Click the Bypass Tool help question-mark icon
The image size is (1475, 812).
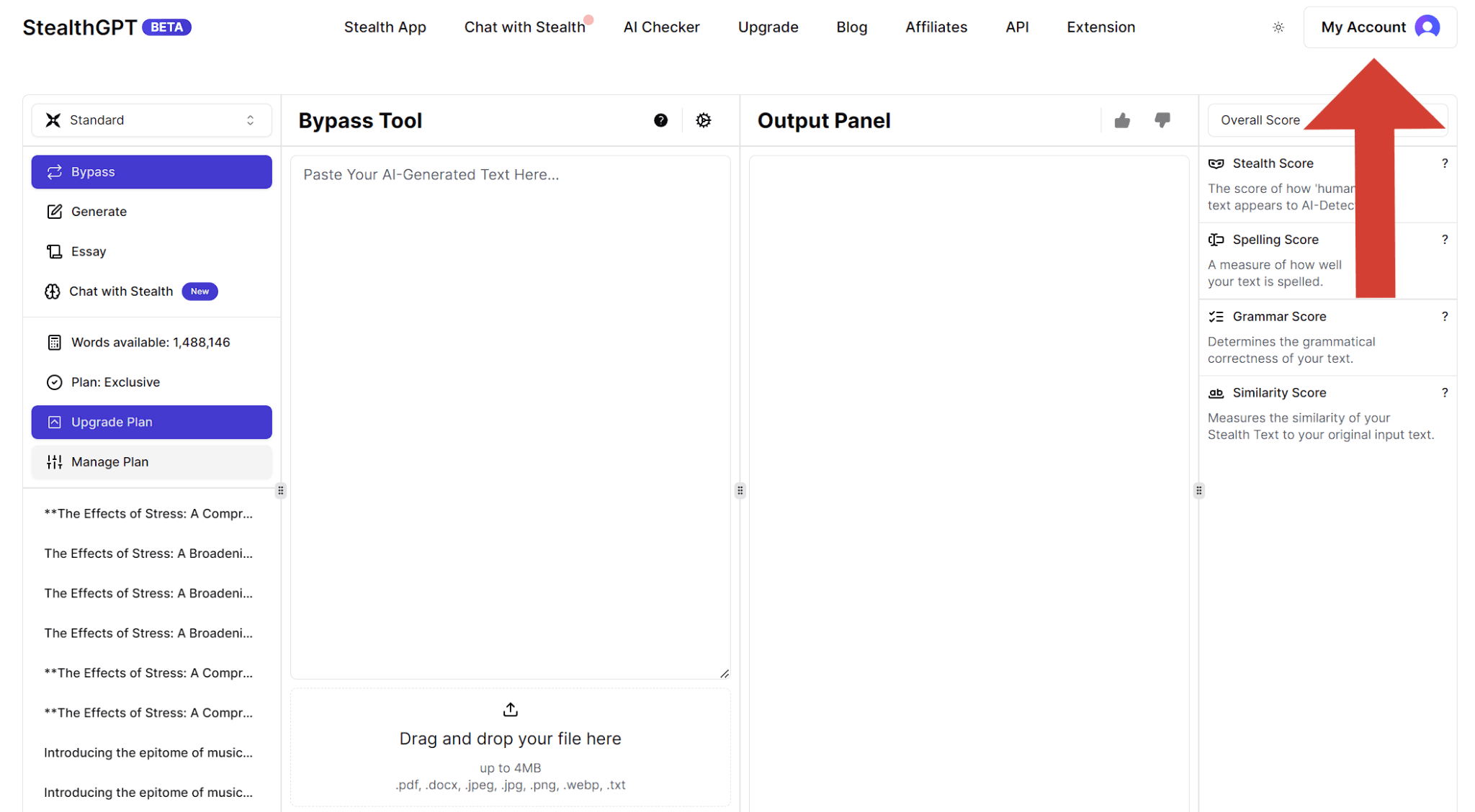point(660,120)
